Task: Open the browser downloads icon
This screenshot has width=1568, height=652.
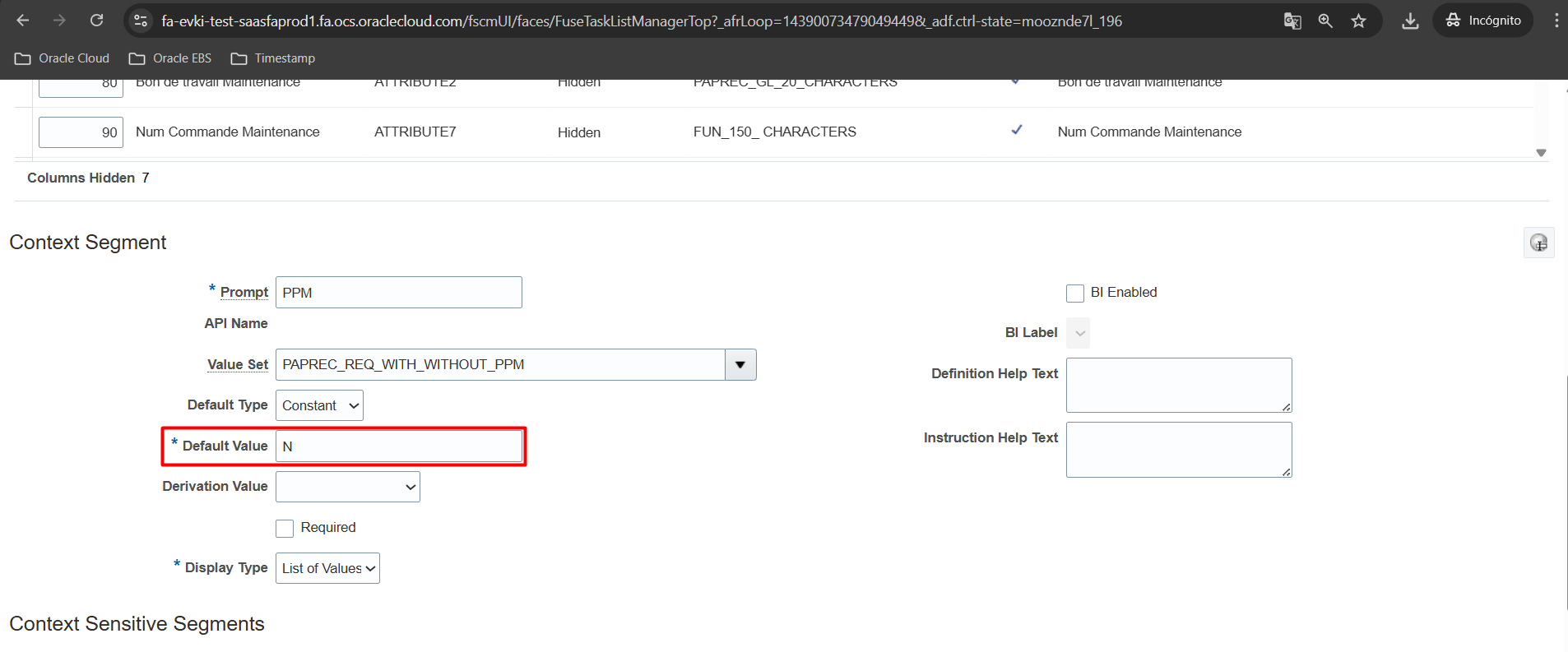Action: (x=1410, y=21)
